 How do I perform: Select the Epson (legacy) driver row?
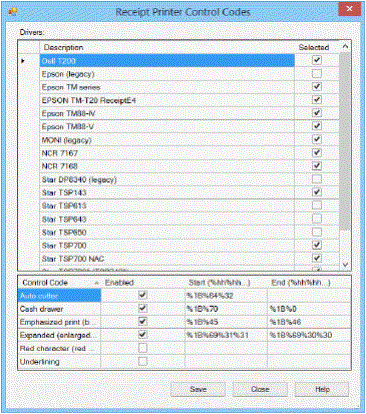click(x=167, y=74)
